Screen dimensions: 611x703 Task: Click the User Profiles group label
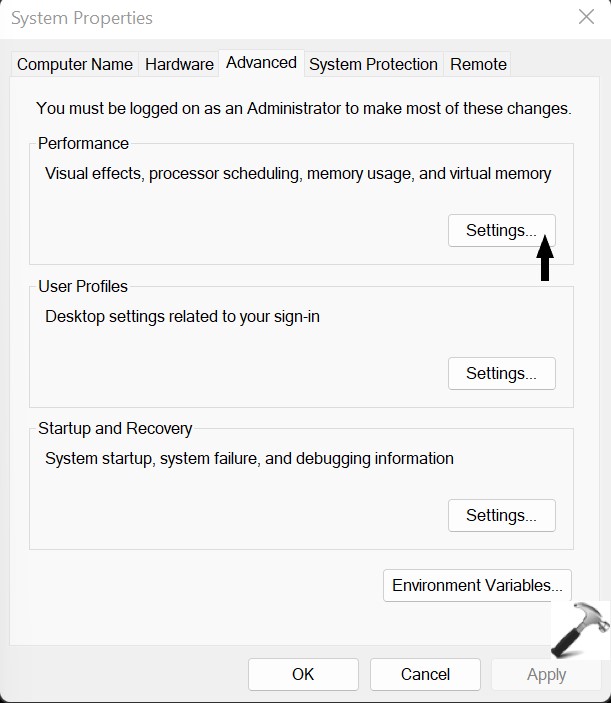83,286
